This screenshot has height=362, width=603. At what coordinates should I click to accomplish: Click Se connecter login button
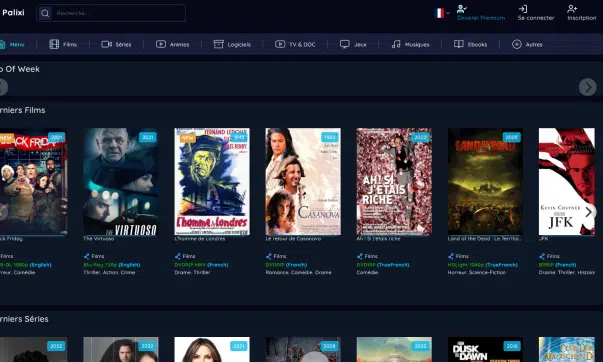coord(536,13)
